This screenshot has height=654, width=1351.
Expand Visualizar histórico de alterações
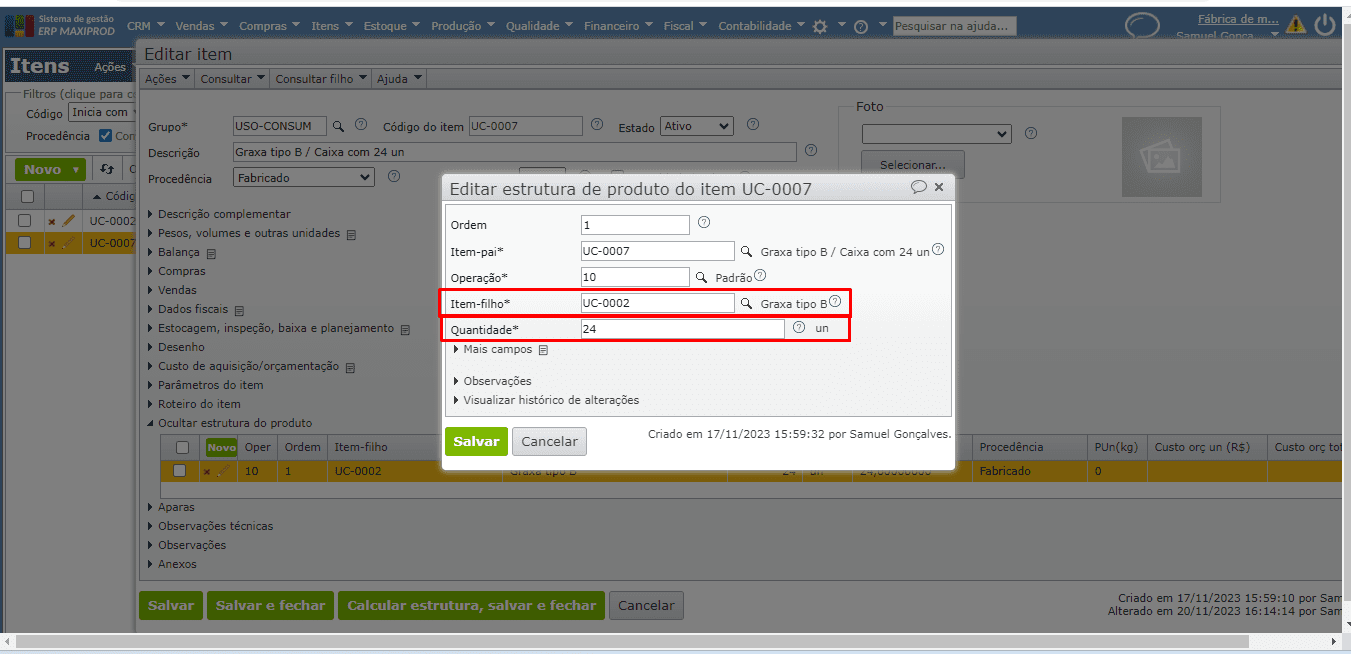pyautogui.click(x=546, y=400)
